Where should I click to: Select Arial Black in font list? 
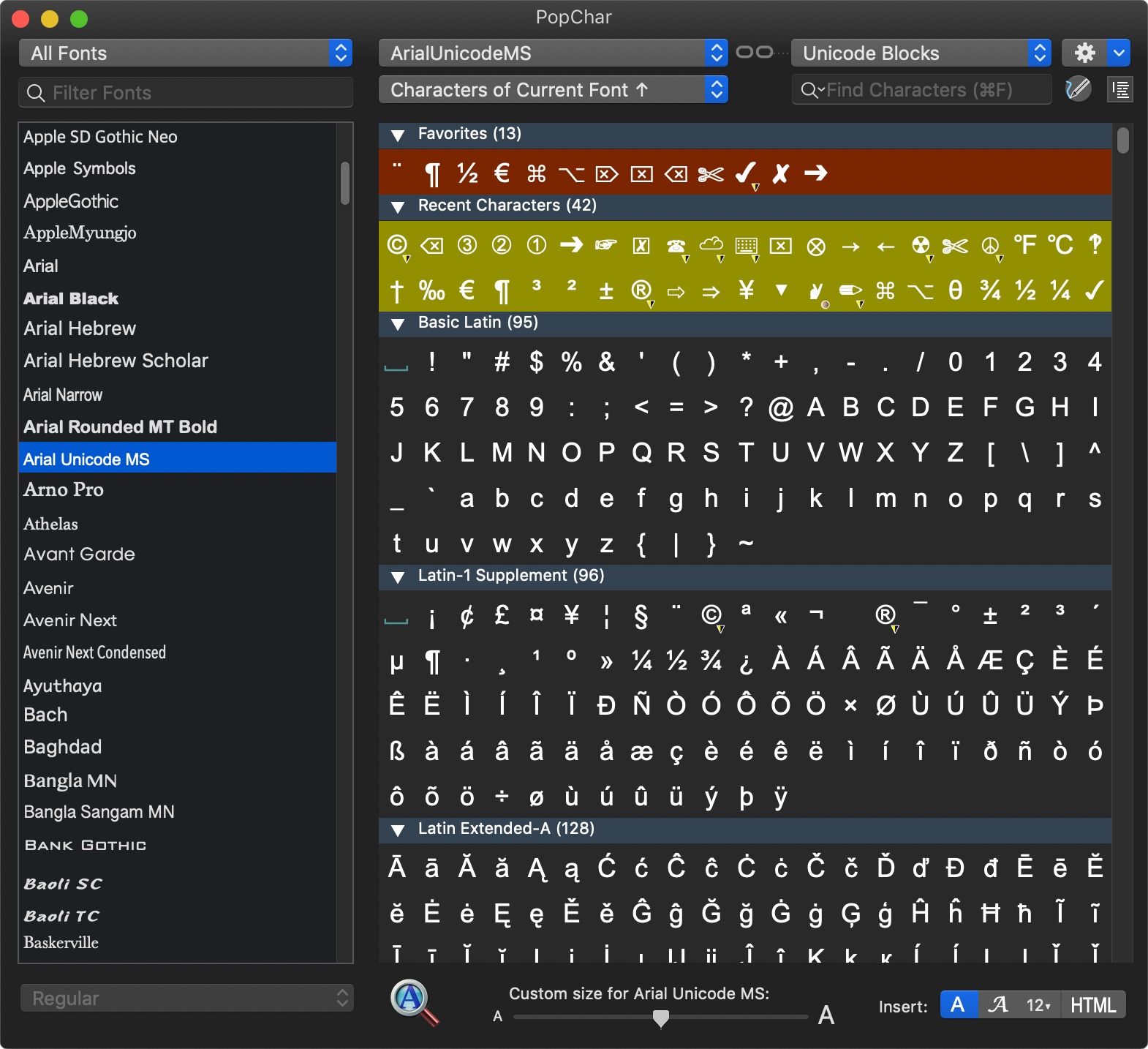click(71, 298)
